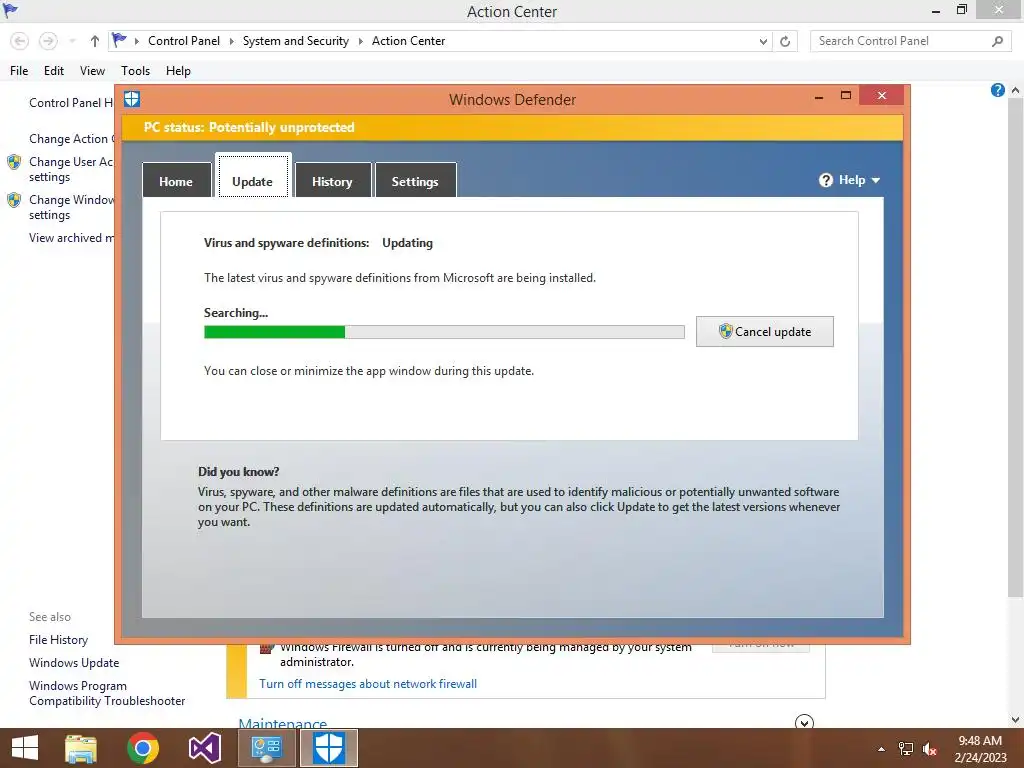
Task: Open Change Action Center settings link
Action: [72, 138]
